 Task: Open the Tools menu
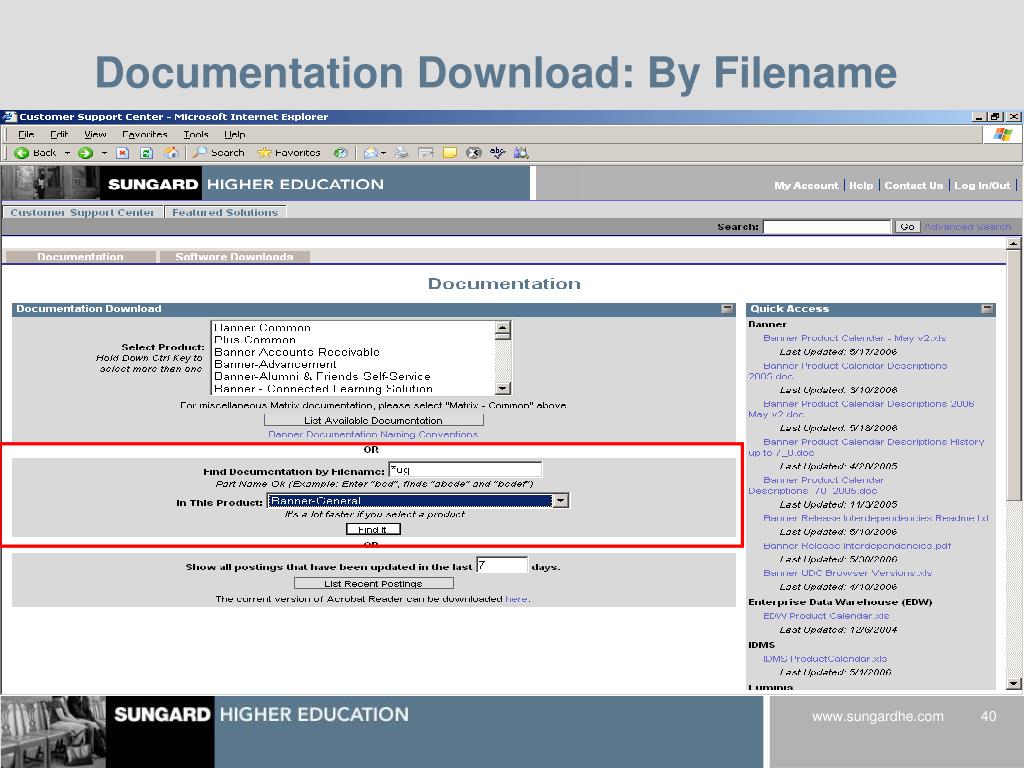(x=196, y=135)
